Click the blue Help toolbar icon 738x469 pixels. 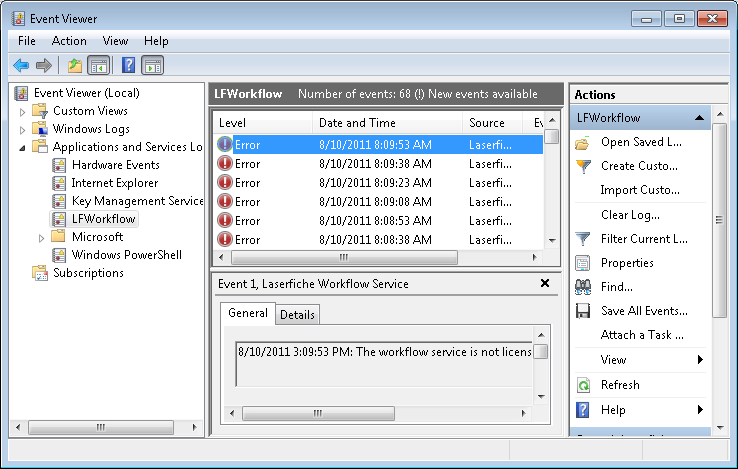[x=128, y=66]
